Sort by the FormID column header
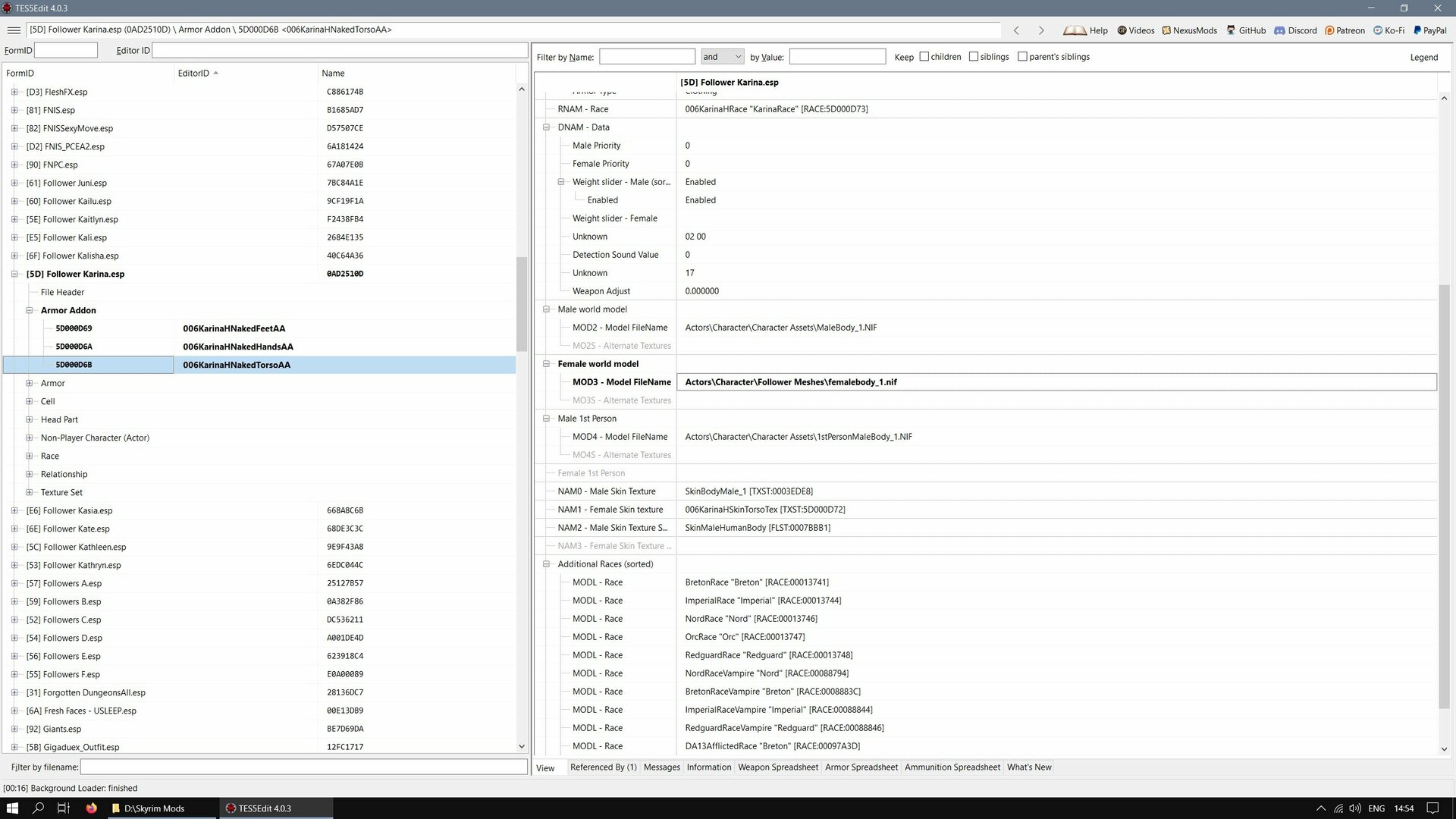1456x819 pixels. coord(88,74)
